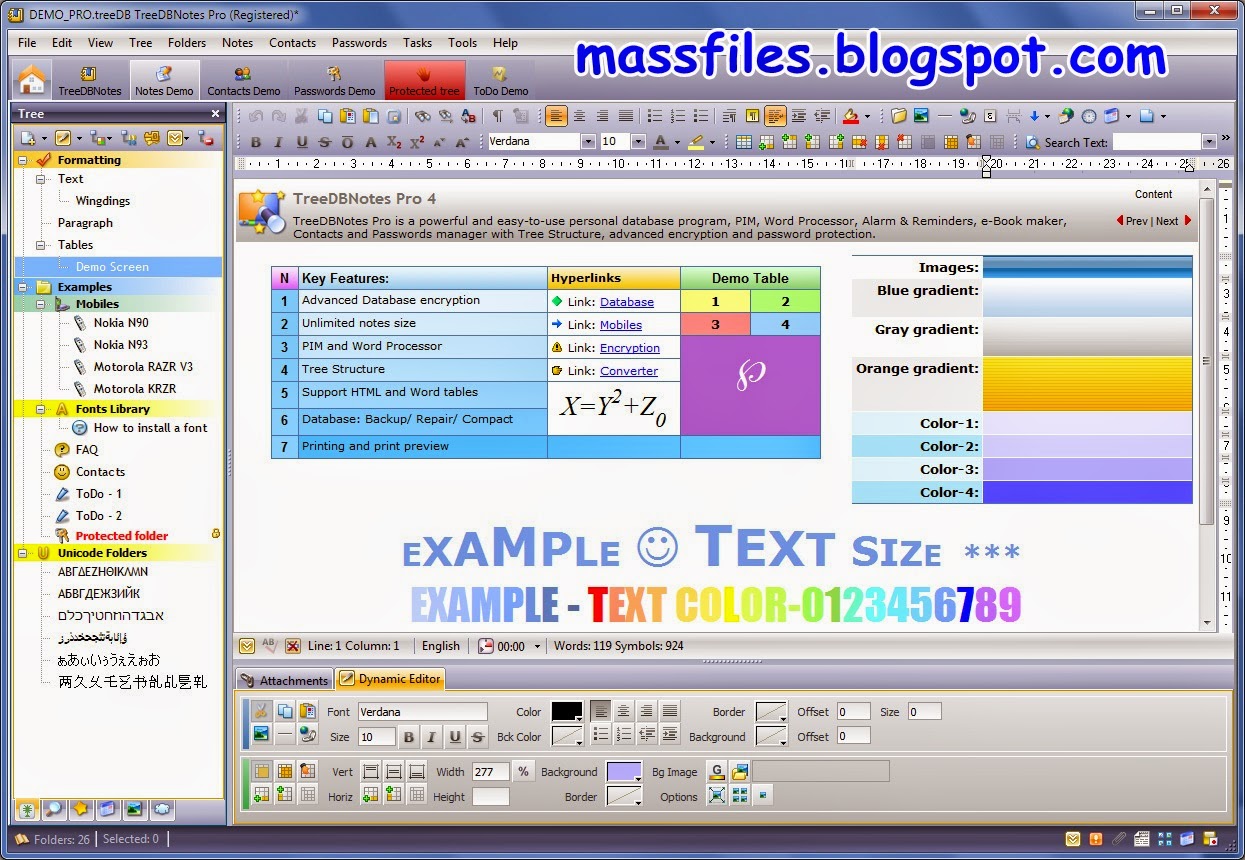Viewport: 1245px width, 860px height.
Task: Toggle Bold B in Dynamic Editor
Action: pyautogui.click(x=408, y=737)
